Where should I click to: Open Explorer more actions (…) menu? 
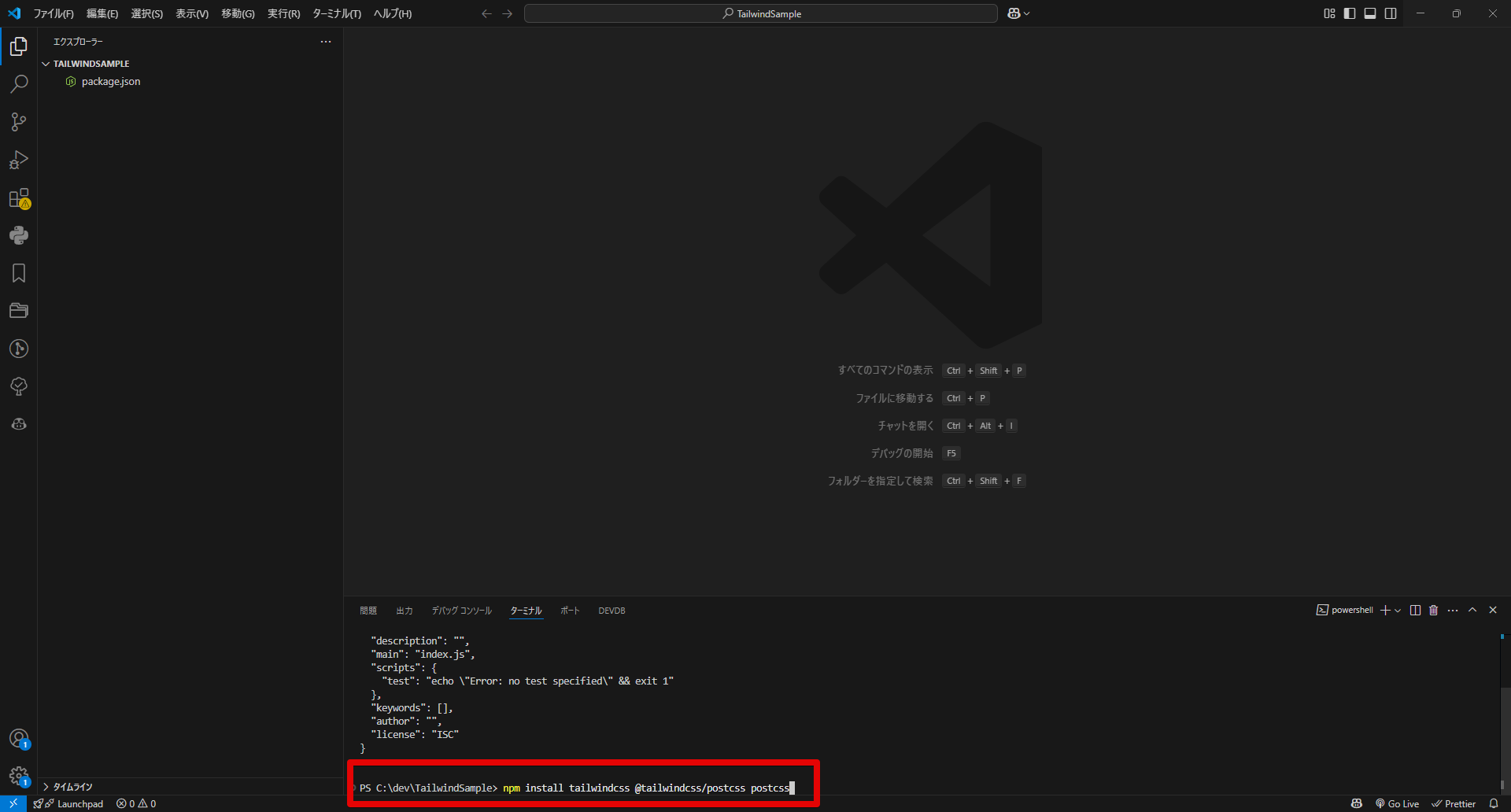(x=326, y=42)
